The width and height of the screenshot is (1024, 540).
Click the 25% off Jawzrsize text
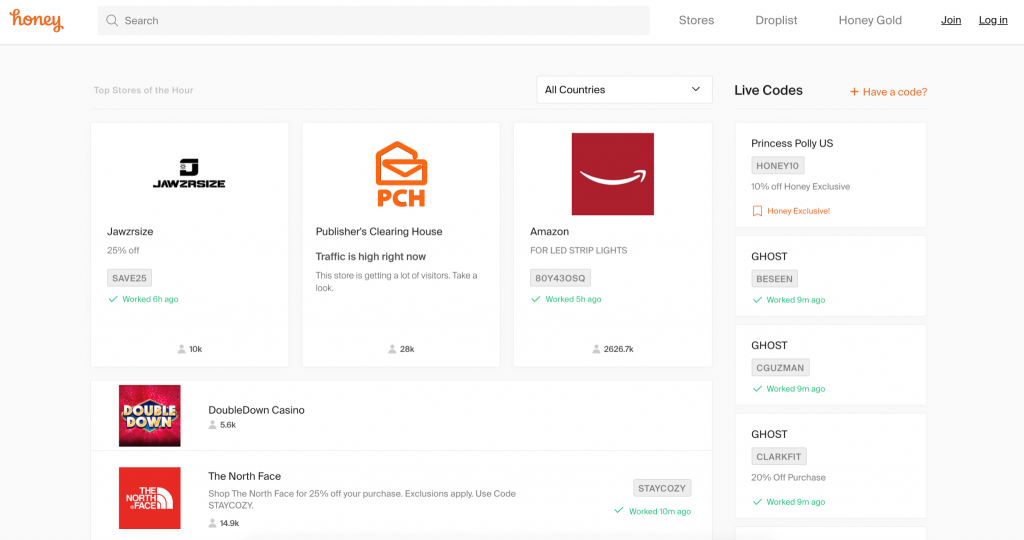point(123,250)
